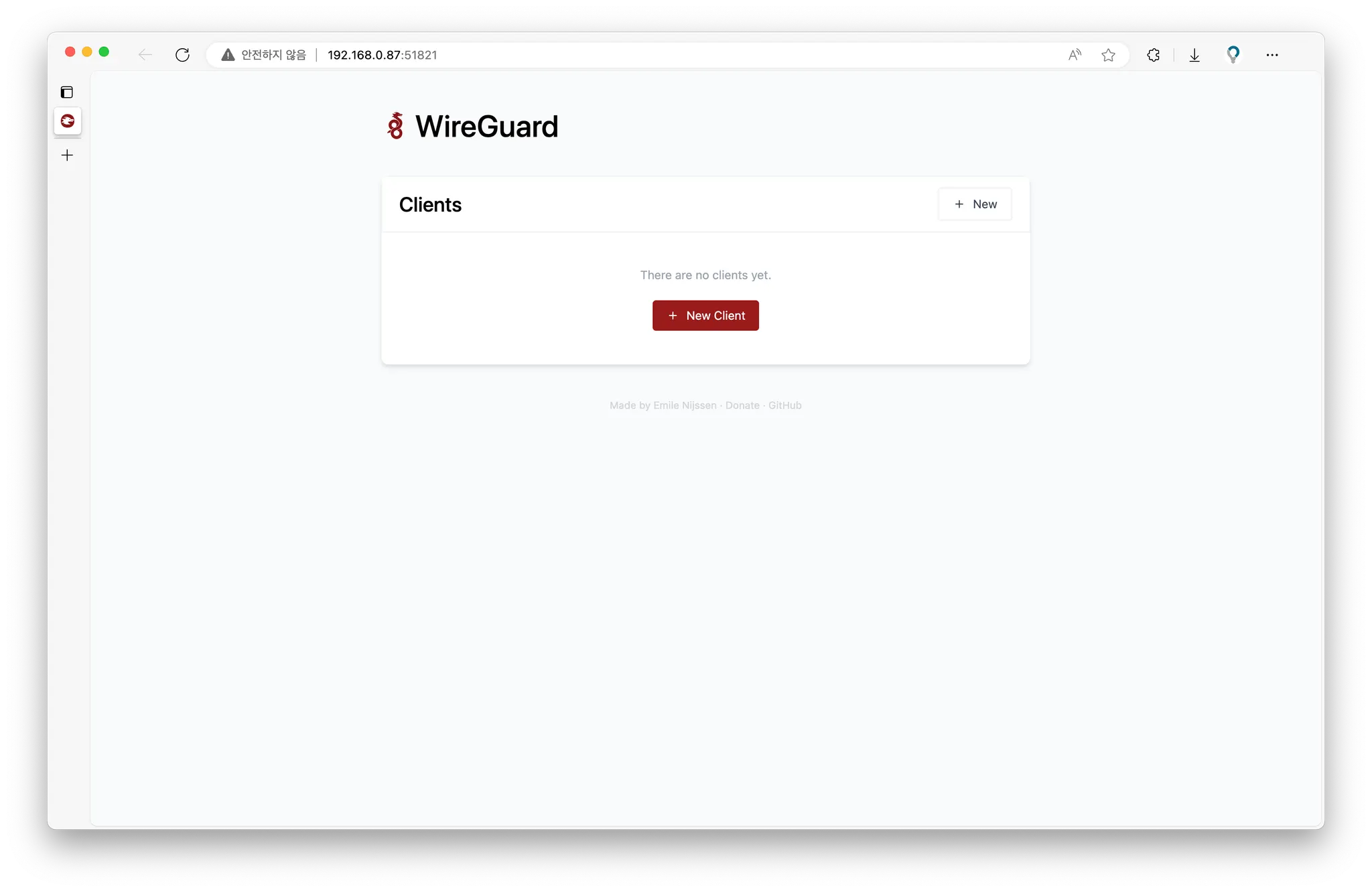The image size is (1372, 892).
Task: Toggle the vertical tabs panel icon
Action: 67,92
